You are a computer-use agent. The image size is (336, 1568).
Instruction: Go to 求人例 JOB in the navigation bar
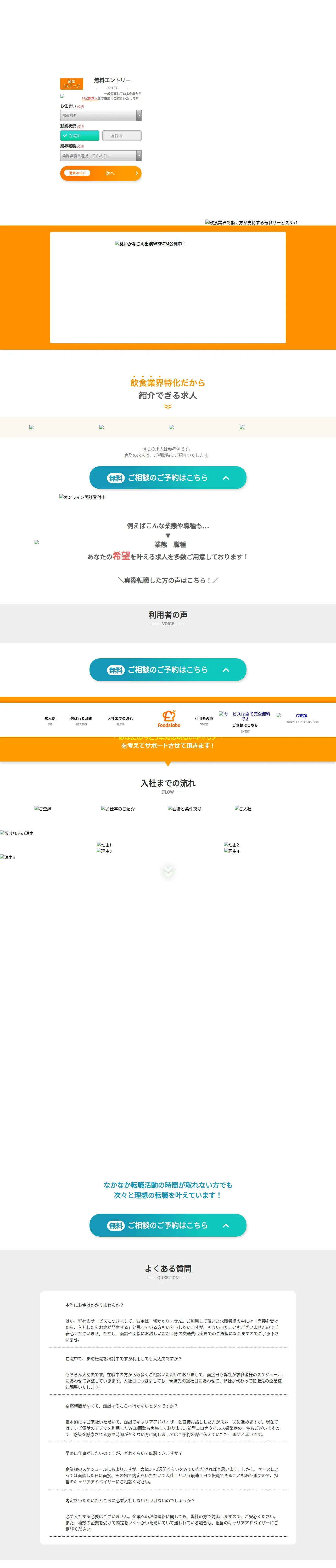[50, 721]
